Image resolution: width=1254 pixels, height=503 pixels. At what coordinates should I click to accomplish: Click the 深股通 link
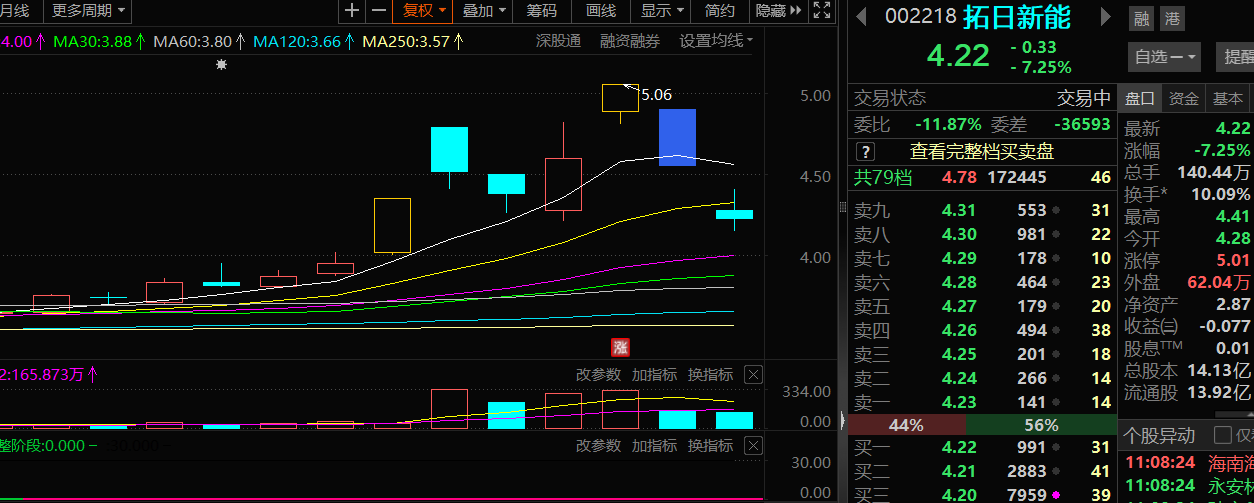click(558, 41)
